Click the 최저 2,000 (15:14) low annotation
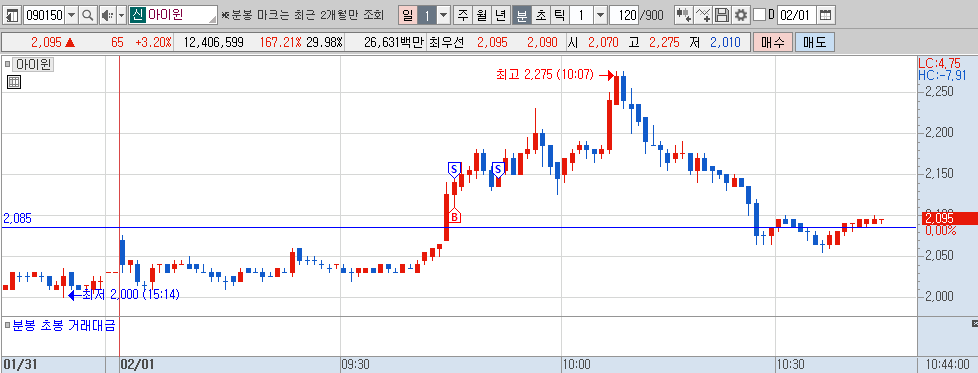Viewport: 978px width, 373px height. tap(130, 294)
